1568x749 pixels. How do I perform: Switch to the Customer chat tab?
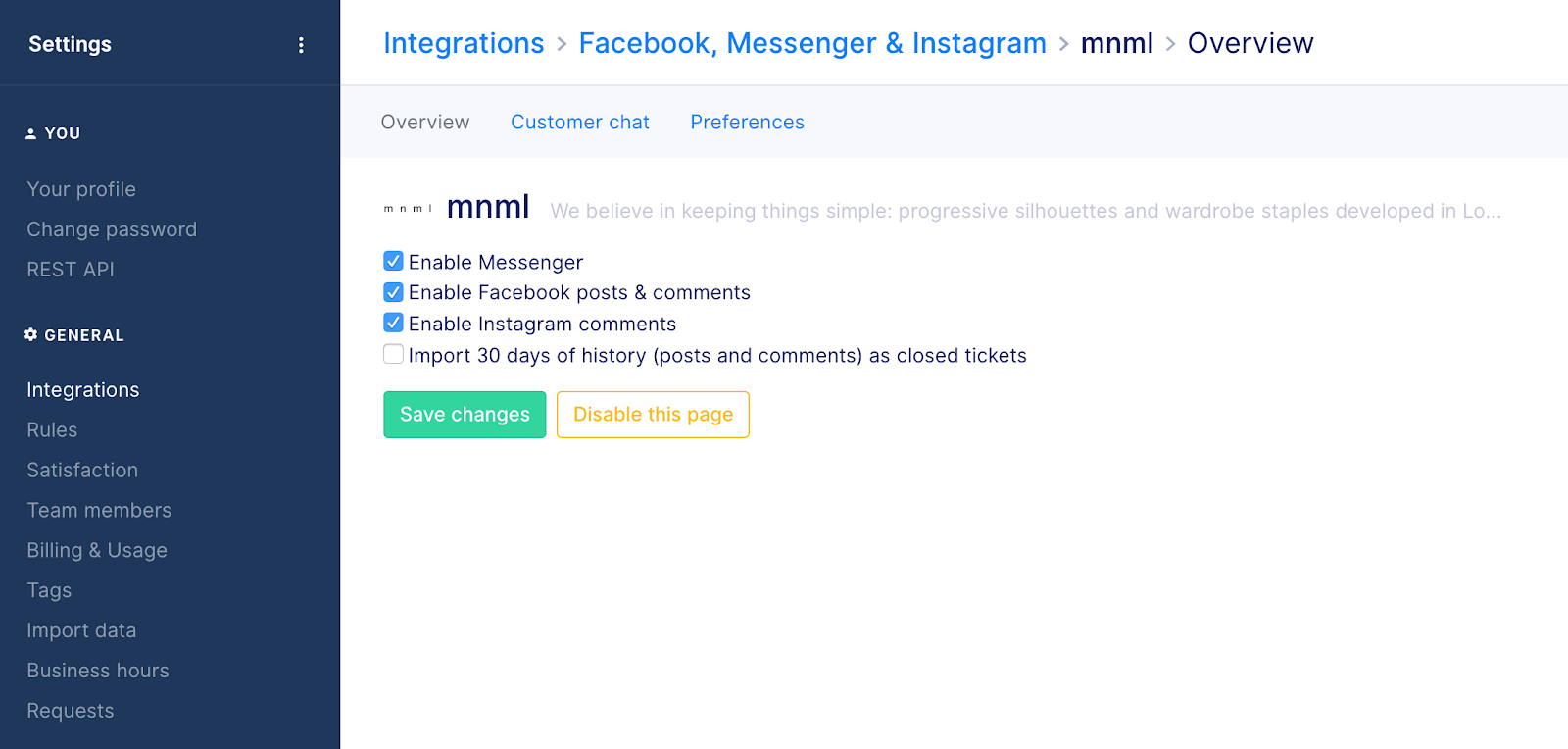click(580, 123)
